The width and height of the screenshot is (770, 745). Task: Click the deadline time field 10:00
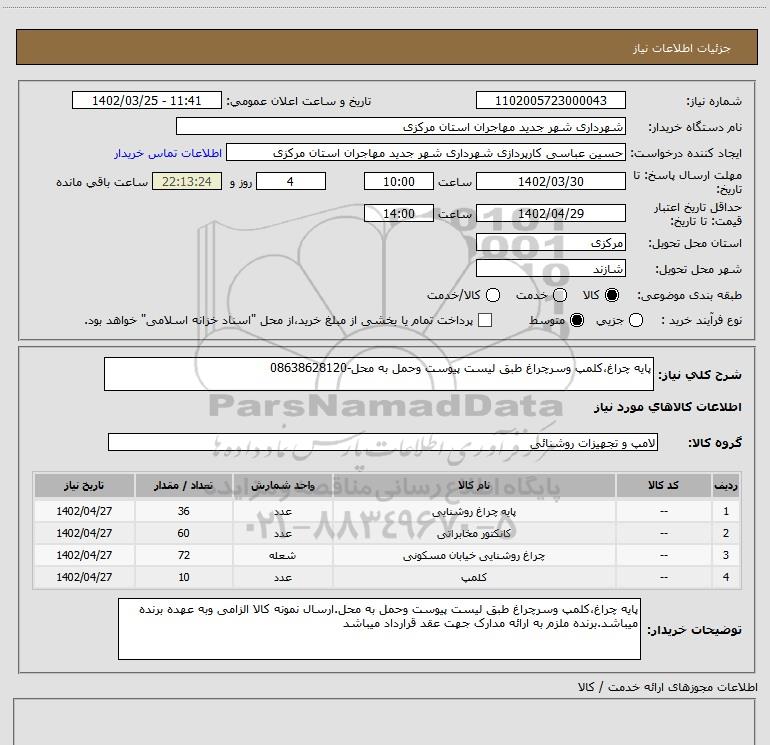click(399, 181)
